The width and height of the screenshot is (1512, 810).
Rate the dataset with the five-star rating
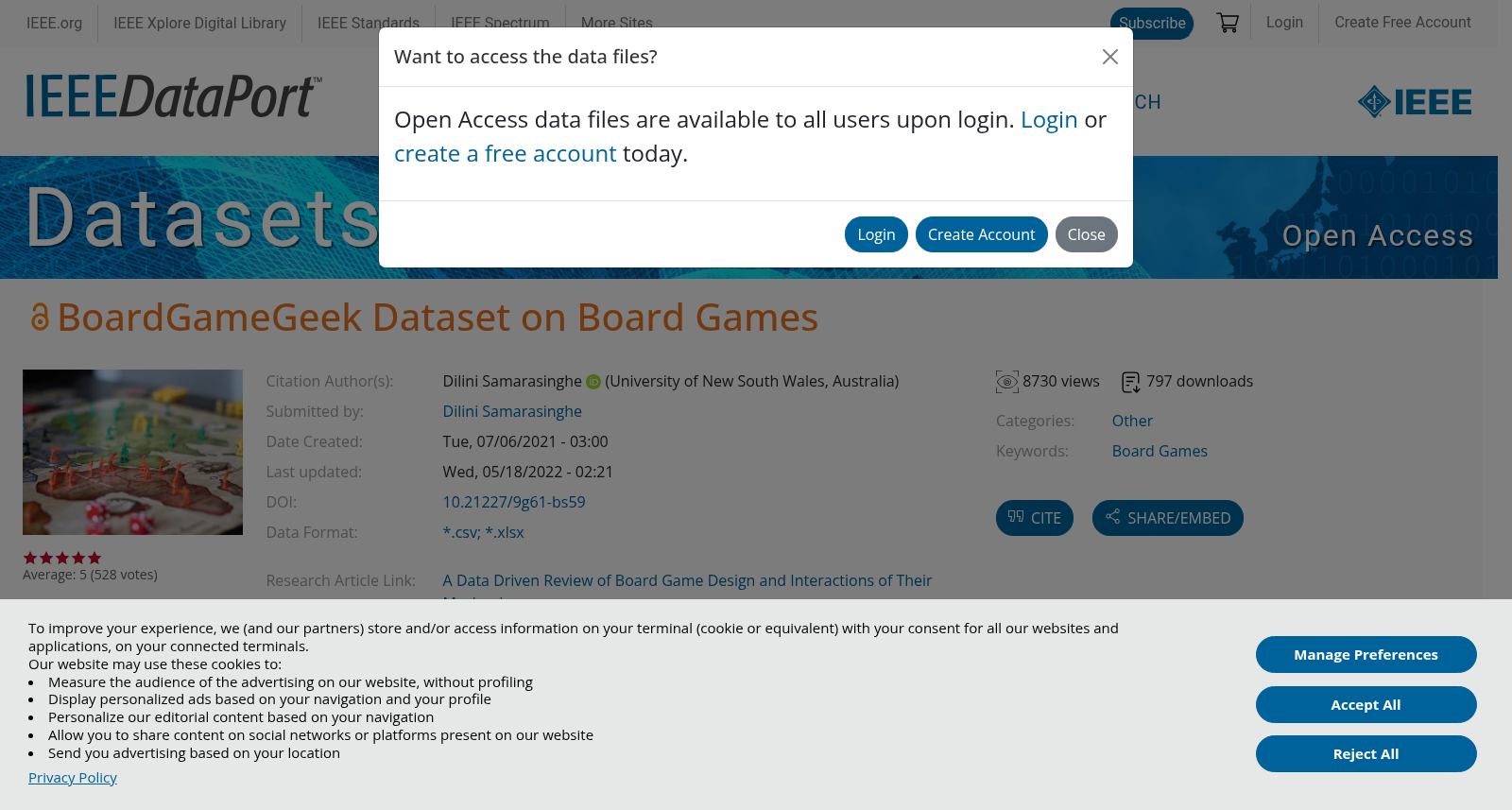pyautogui.click(x=62, y=558)
